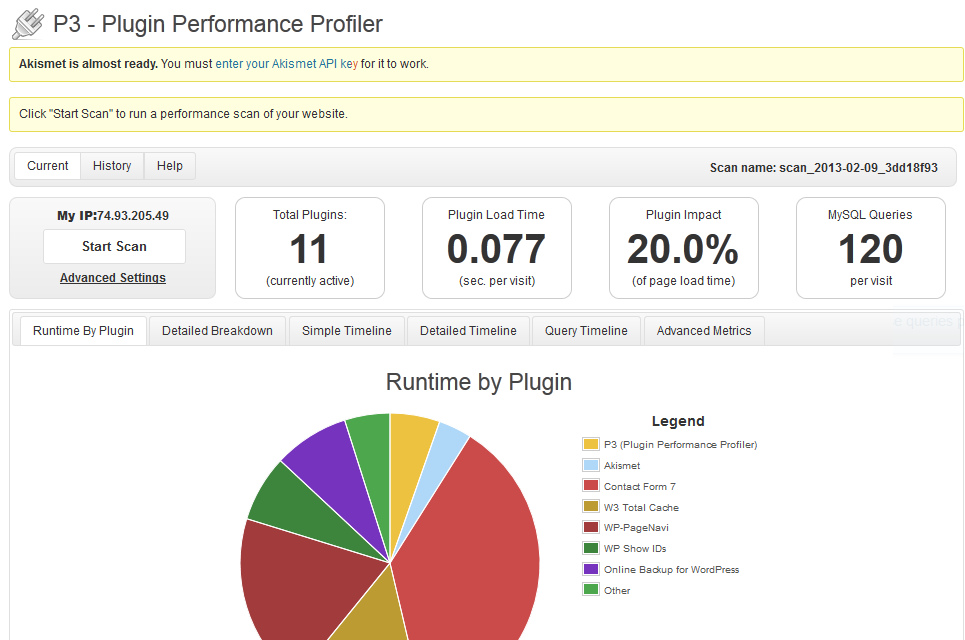Click the My IP 74.93.205.49 text
The height and width of the screenshot is (640, 965).
[113, 216]
